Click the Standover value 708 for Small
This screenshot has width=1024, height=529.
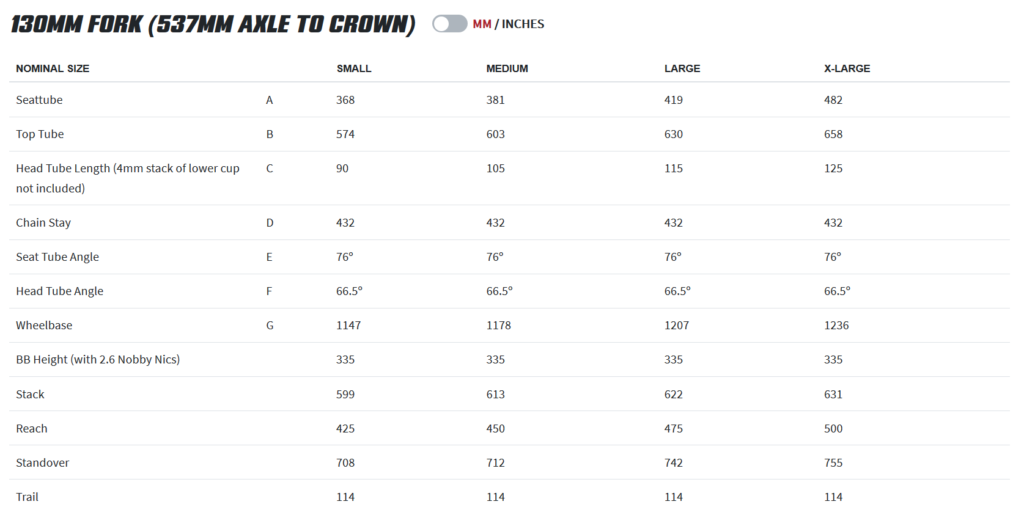tap(346, 463)
